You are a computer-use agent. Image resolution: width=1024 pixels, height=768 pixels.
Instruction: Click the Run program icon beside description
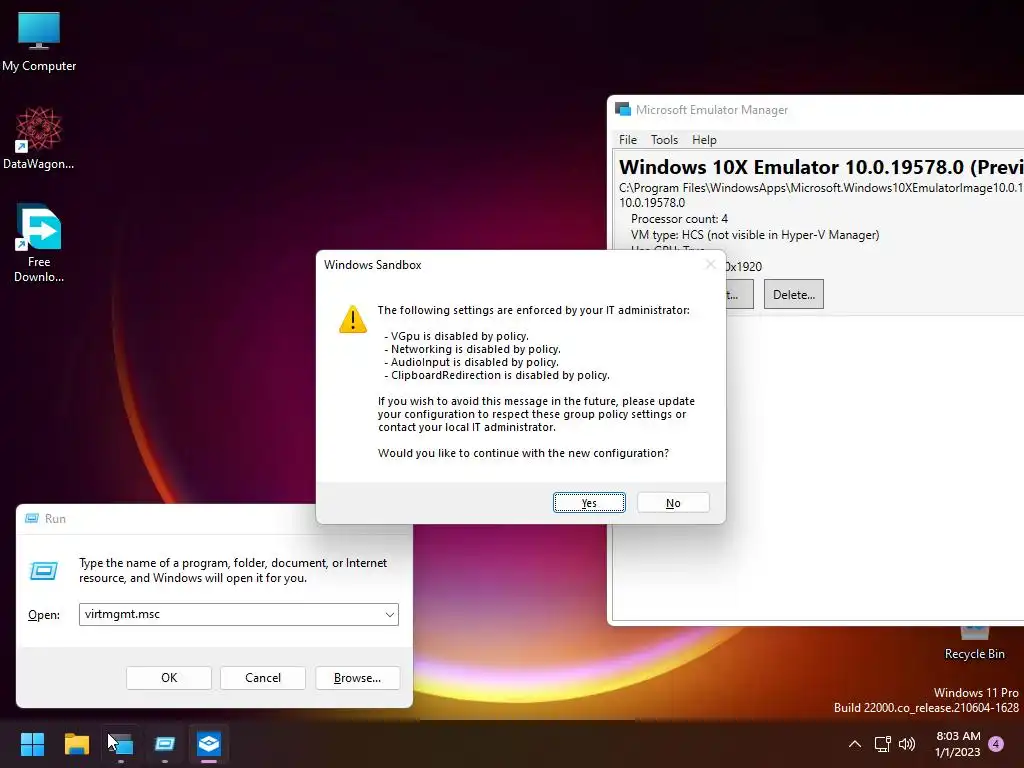[x=44, y=571]
